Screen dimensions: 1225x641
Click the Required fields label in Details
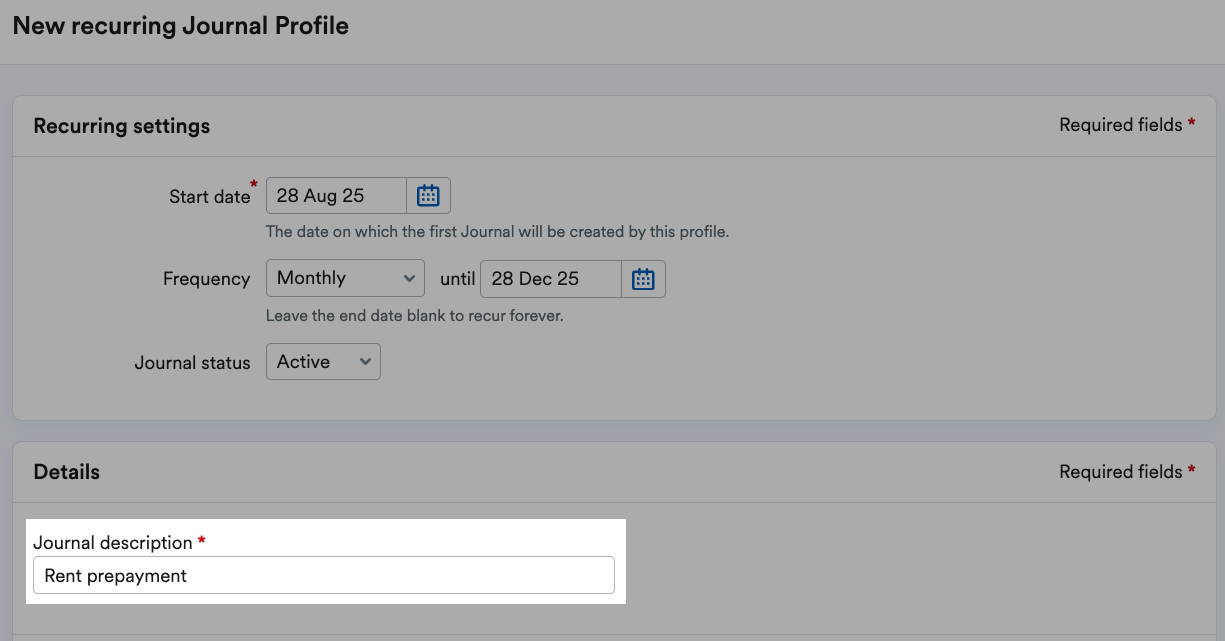click(1118, 471)
